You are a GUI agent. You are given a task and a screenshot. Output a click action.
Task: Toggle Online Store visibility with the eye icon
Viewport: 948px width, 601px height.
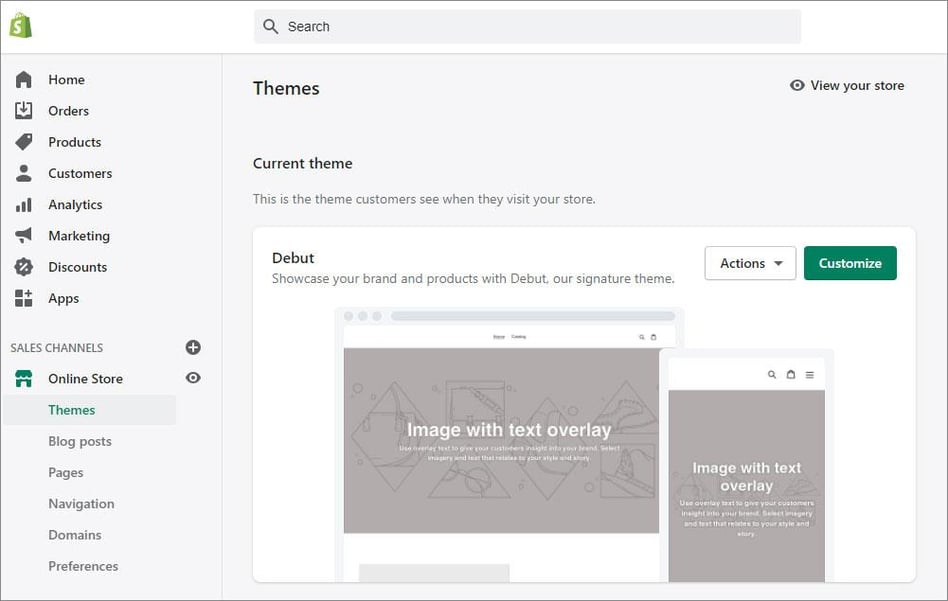pyautogui.click(x=192, y=379)
